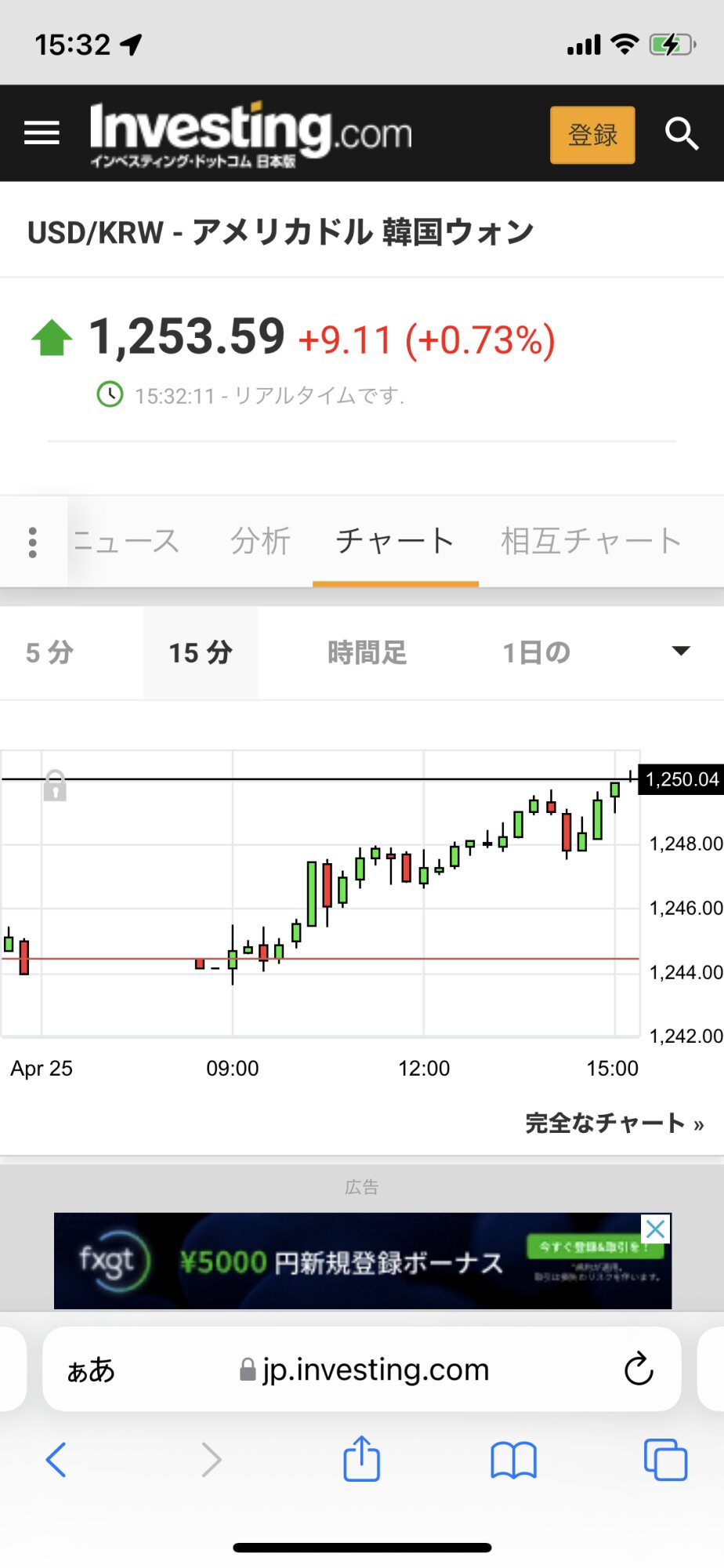Switch chart to 時間足 interval

[x=367, y=652]
